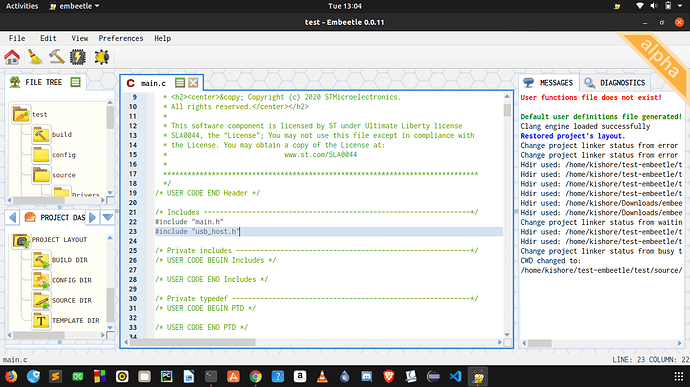Click the editor horizontal scrollbar thumb

(192, 342)
